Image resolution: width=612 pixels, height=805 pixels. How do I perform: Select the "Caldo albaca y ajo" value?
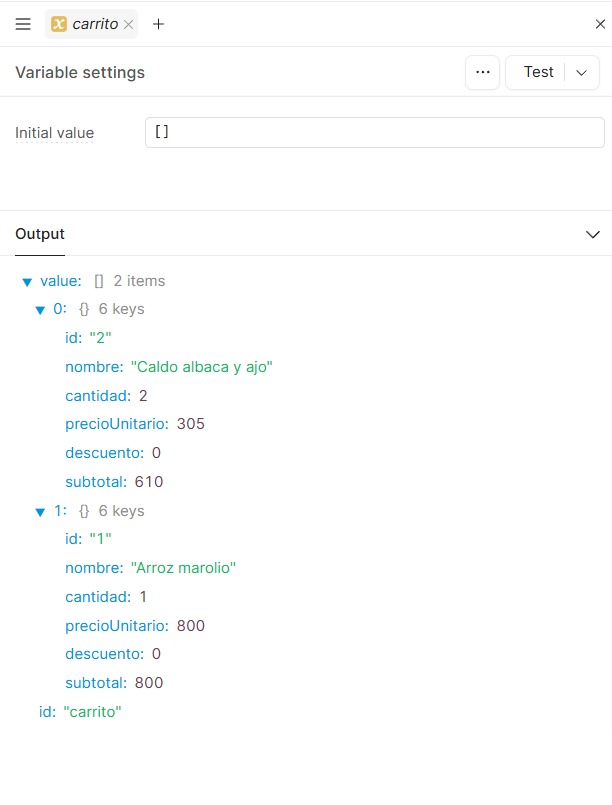pos(201,367)
